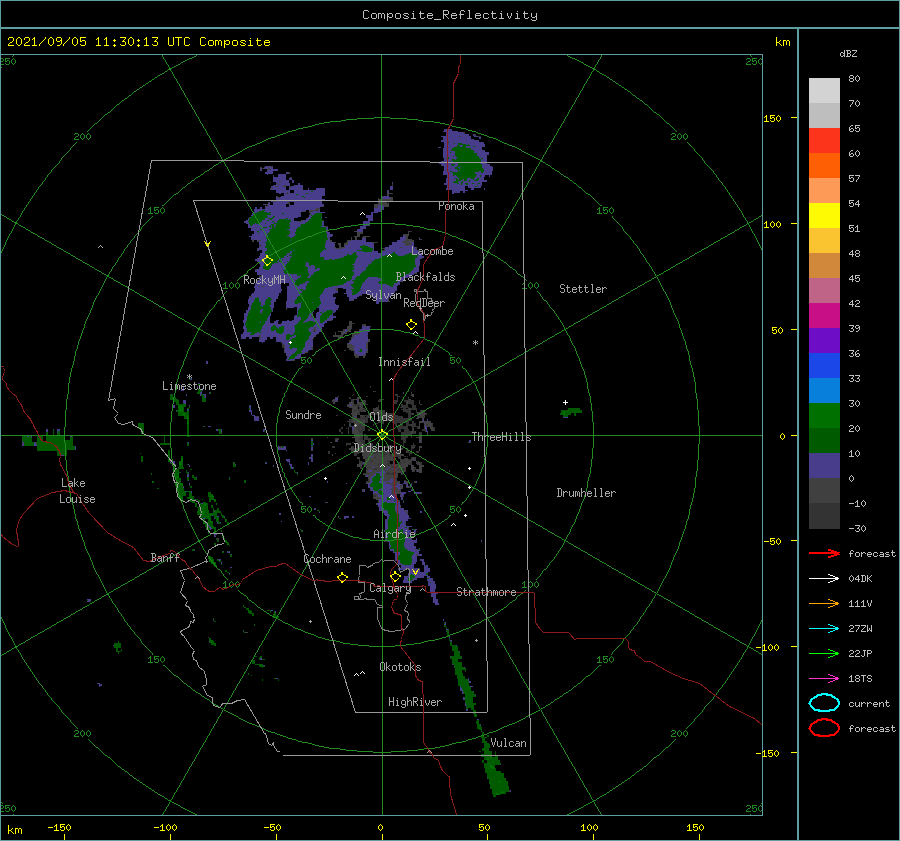Click the Innisfail label

tap(404, 362)
